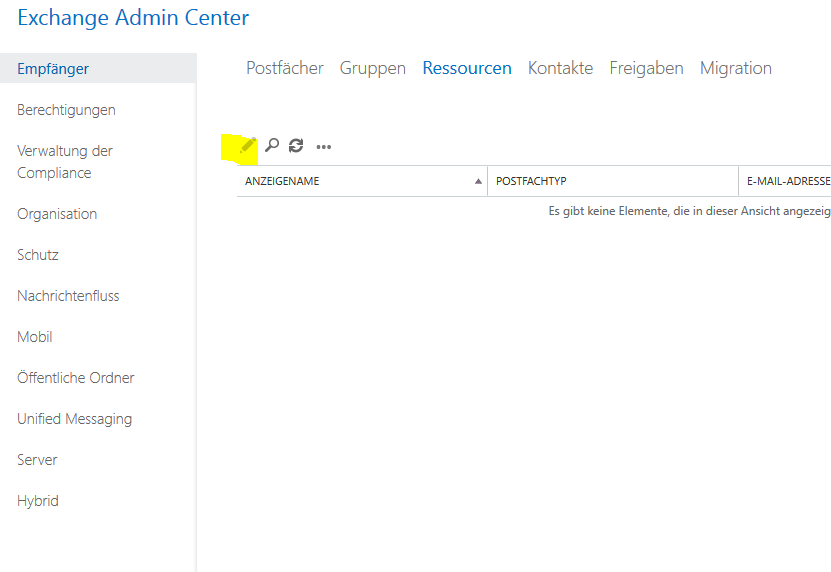Switch to the Gruppen tab

pos(373,68)
